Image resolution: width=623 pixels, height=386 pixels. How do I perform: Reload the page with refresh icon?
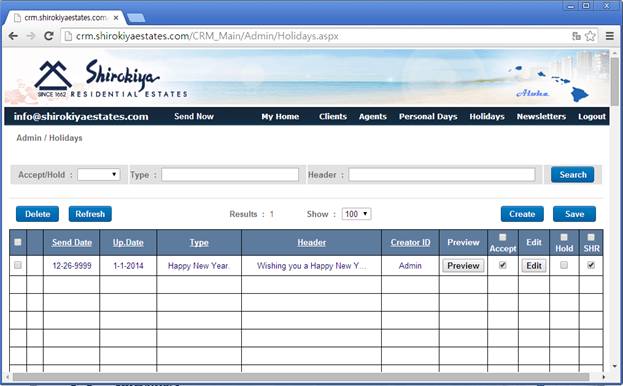click(49, 36)
